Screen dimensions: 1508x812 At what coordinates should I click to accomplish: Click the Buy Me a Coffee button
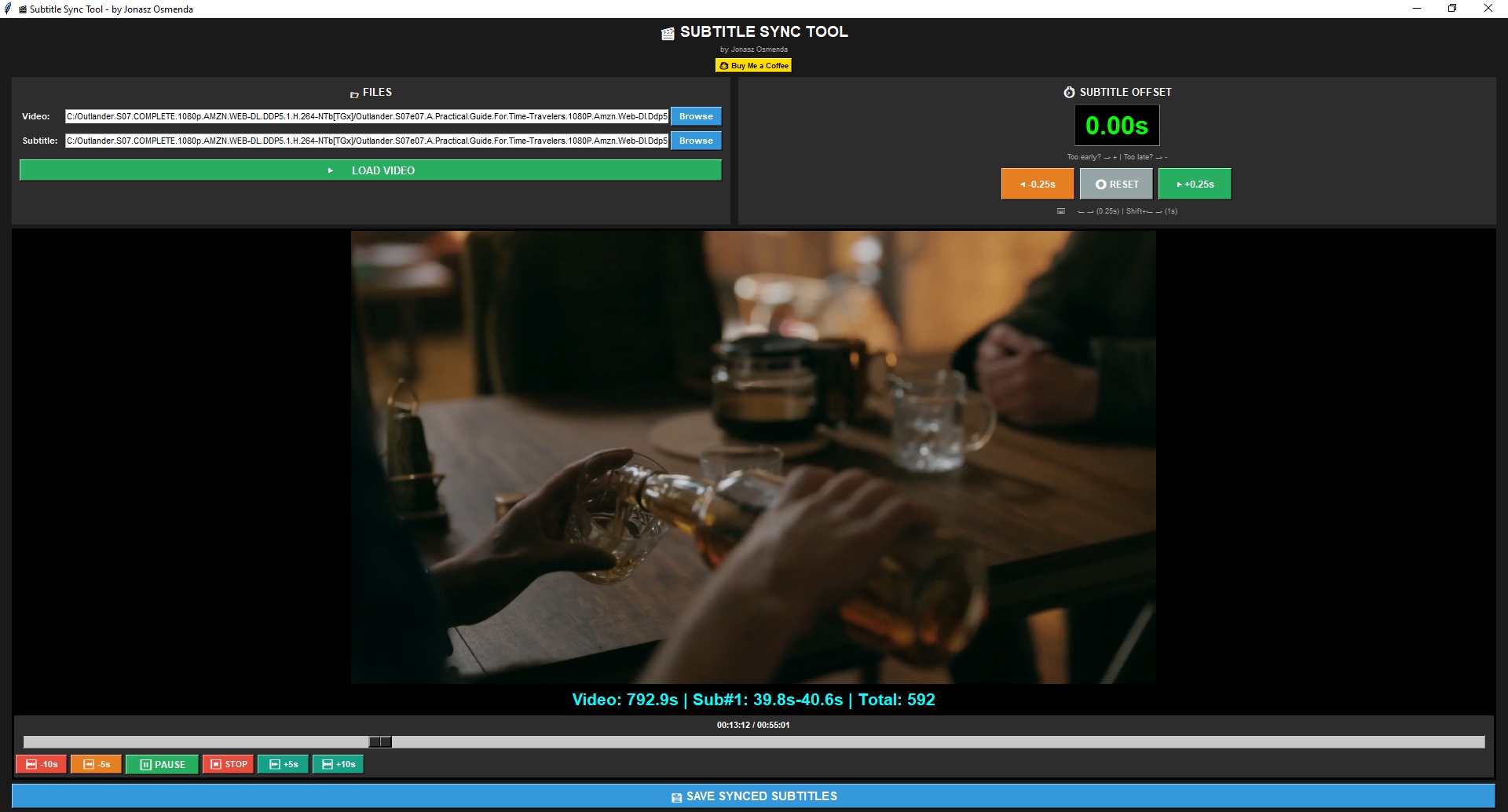point(753,66)
